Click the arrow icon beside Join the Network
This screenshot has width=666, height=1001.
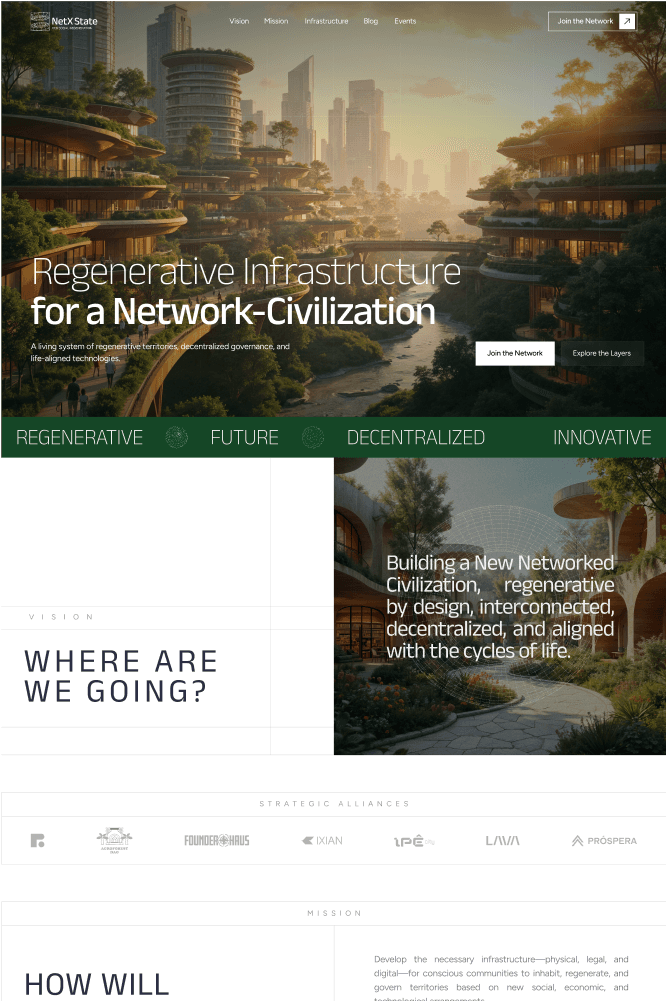[x=627, y=21]
